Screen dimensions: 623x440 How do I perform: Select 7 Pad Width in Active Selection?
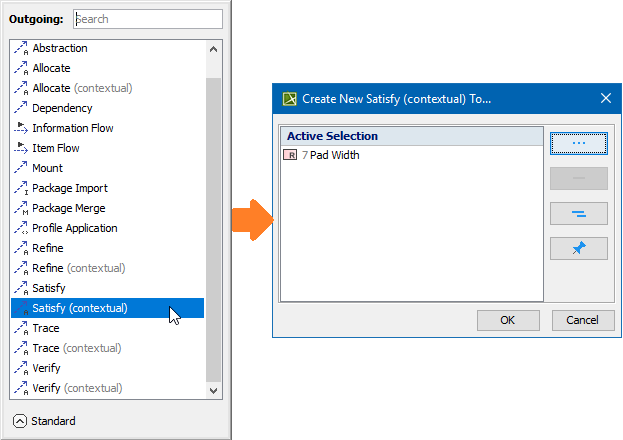(334, 155)
